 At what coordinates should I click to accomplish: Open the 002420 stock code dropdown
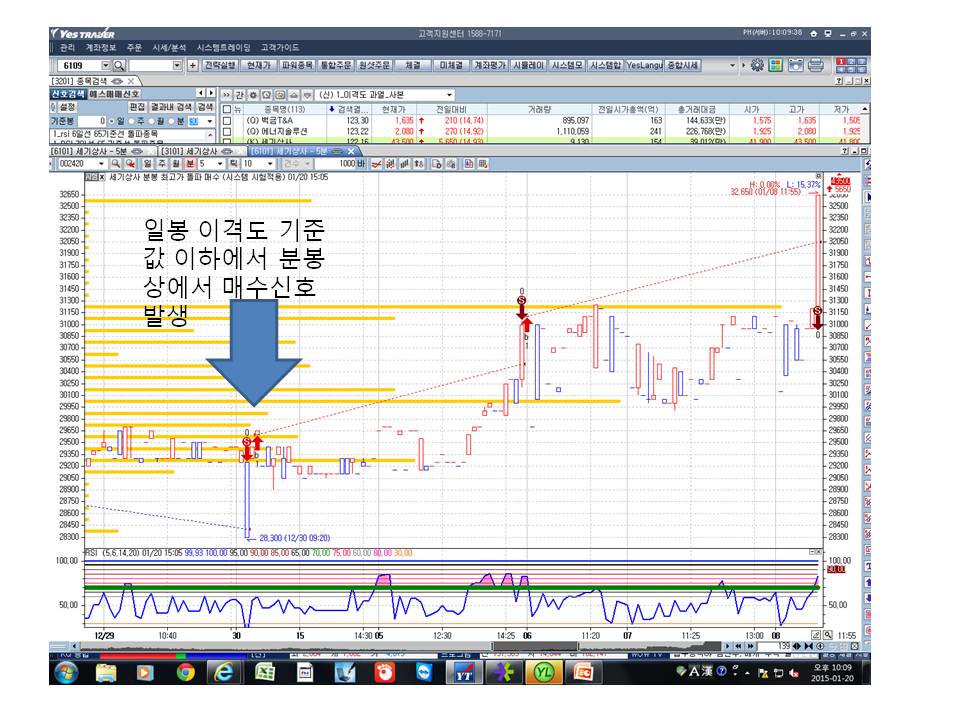tap(101, 163)
